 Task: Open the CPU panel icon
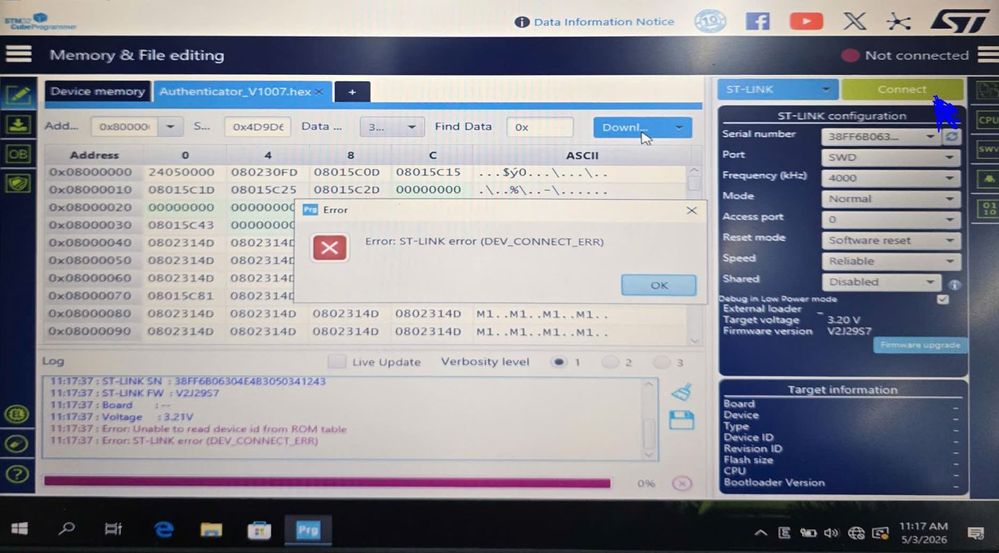(987, 120)
